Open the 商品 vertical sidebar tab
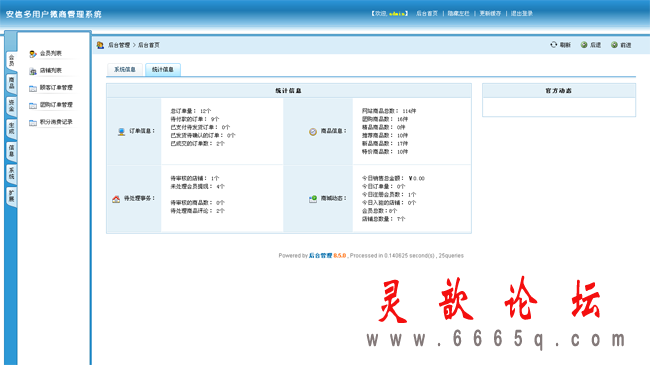Viewport: 650px width, 365px height. coord(12,83)
